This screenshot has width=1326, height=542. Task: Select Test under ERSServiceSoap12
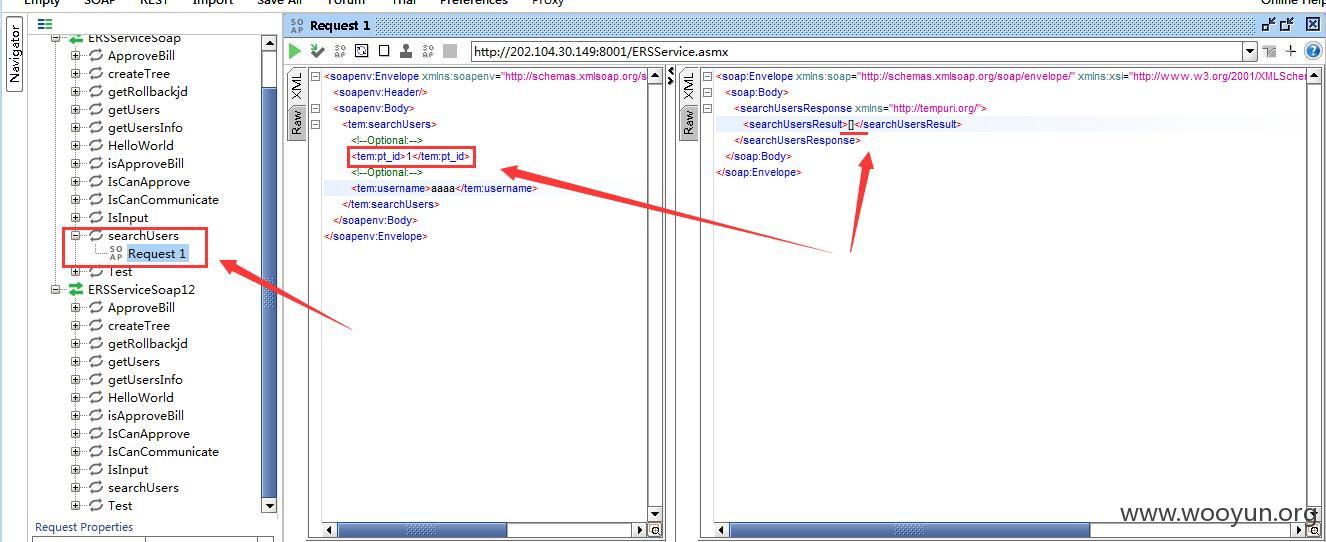click(x=120, y=506)
